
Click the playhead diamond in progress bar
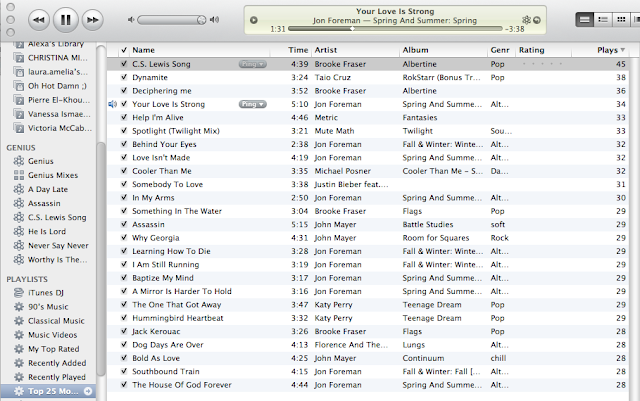point(352,29)
